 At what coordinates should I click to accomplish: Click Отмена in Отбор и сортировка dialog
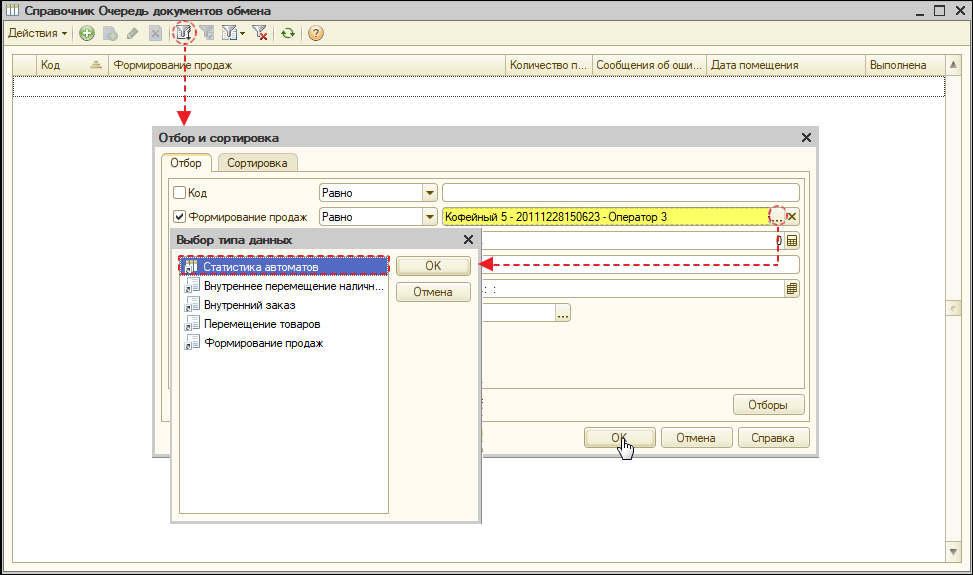(x=696, y=438)
